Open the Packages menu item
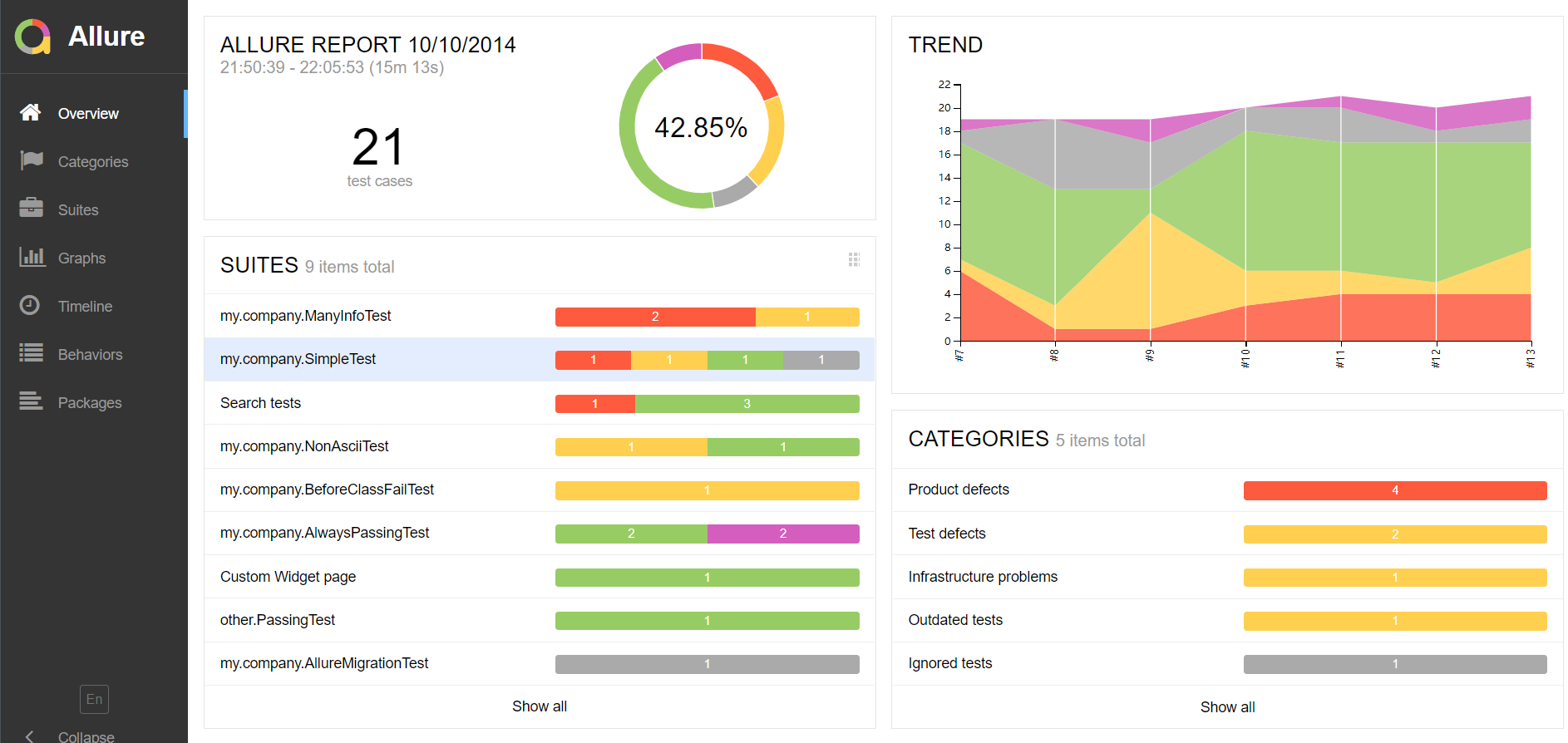Image resolution: width=1568 pixels, height=743 pixels. [94, 403]
